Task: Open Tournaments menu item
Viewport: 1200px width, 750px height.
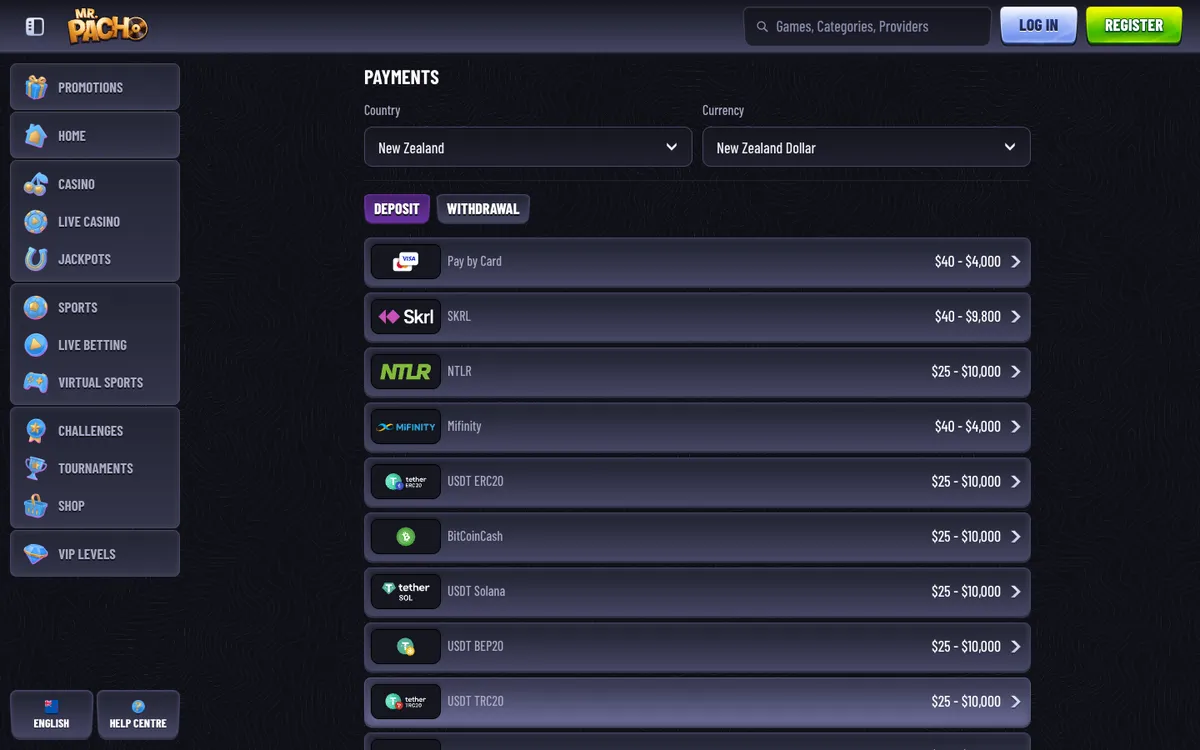Action: (x=95, y=468)
